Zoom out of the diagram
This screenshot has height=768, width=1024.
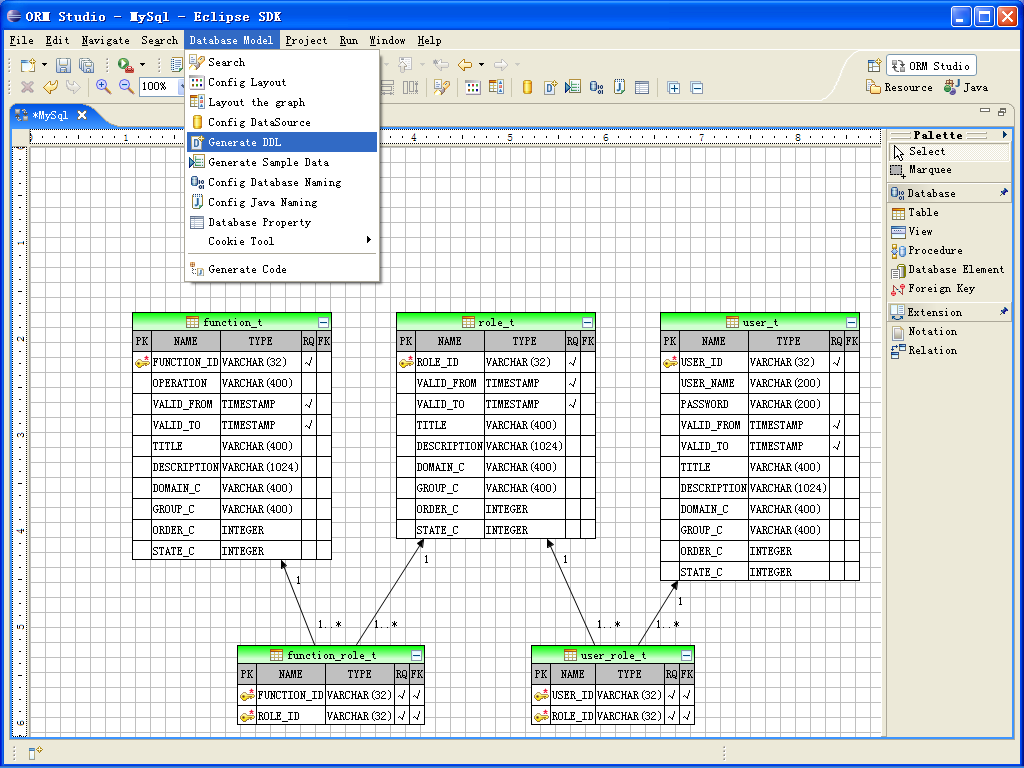(126, 87)
